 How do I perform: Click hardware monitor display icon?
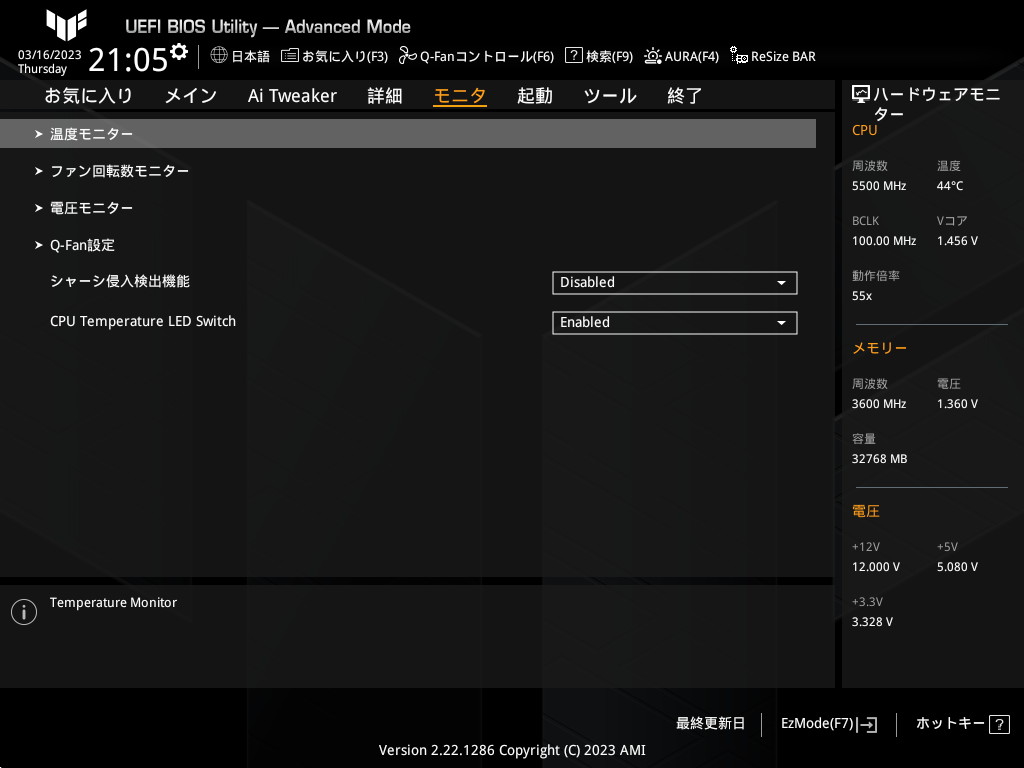pyautogui.click(x=861, y=95)
